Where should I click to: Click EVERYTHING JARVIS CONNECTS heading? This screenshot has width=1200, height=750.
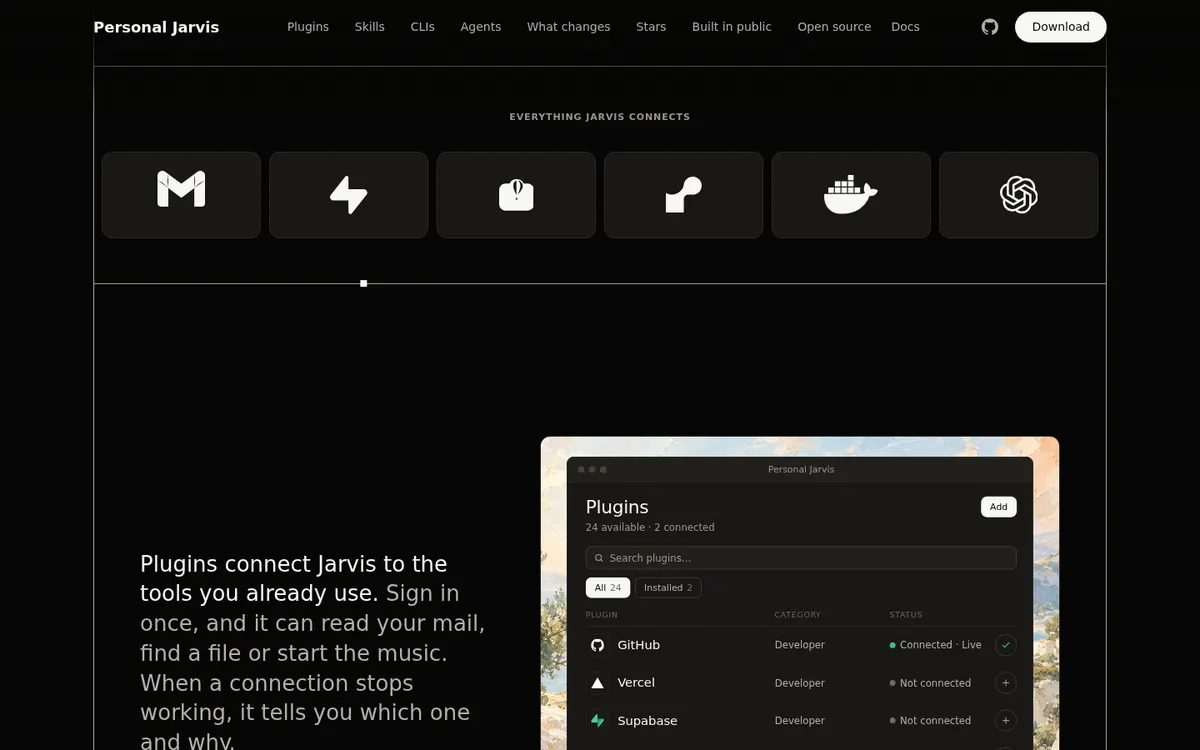[x=600, y=117]
